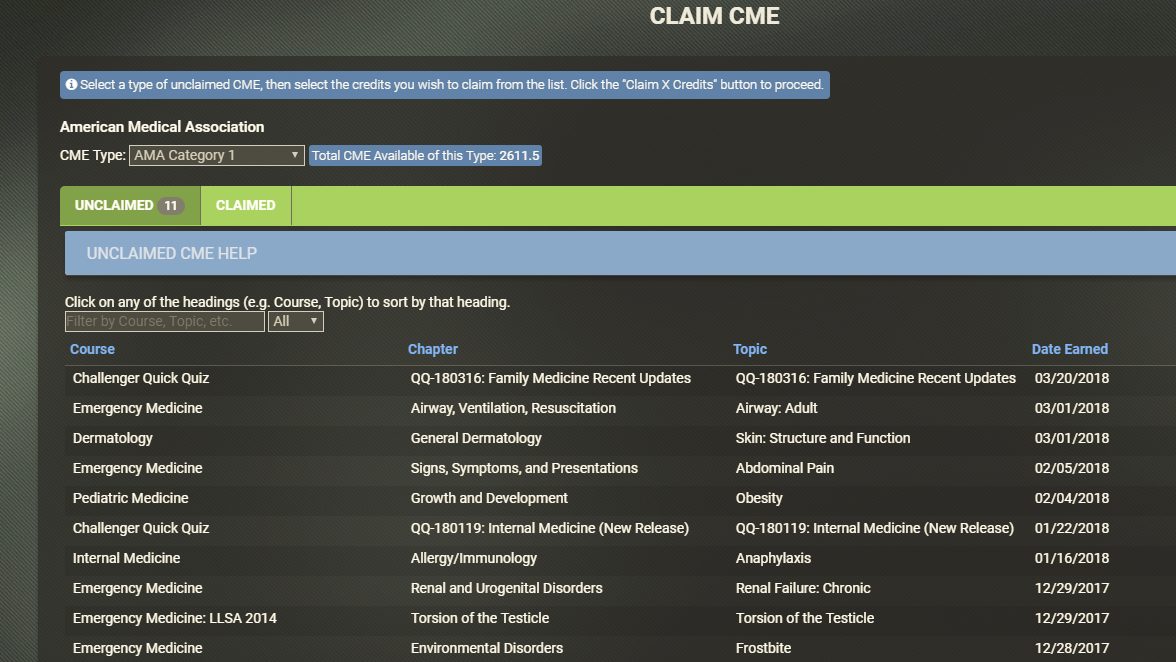Click the American Medical Association heading
The height and width of the screenshot is (662, 1176).
pyautogui.click(x=162, y=127)
